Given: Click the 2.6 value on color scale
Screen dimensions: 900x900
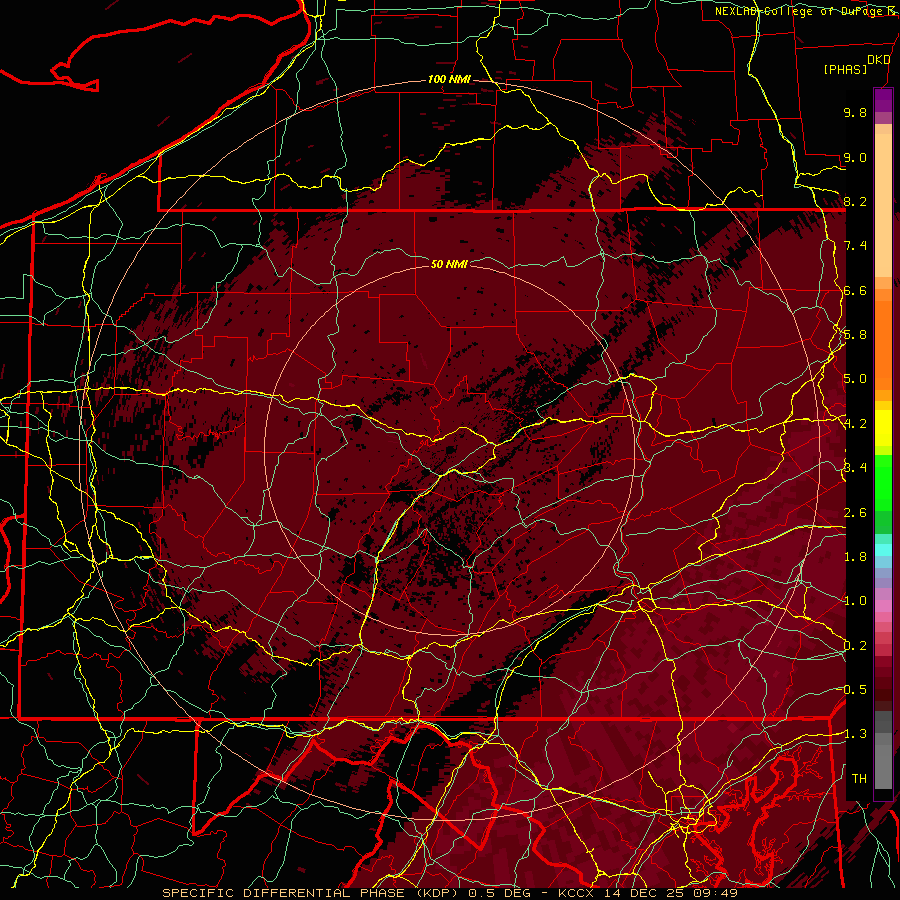Looking at the screenshot, I should 855,513.
